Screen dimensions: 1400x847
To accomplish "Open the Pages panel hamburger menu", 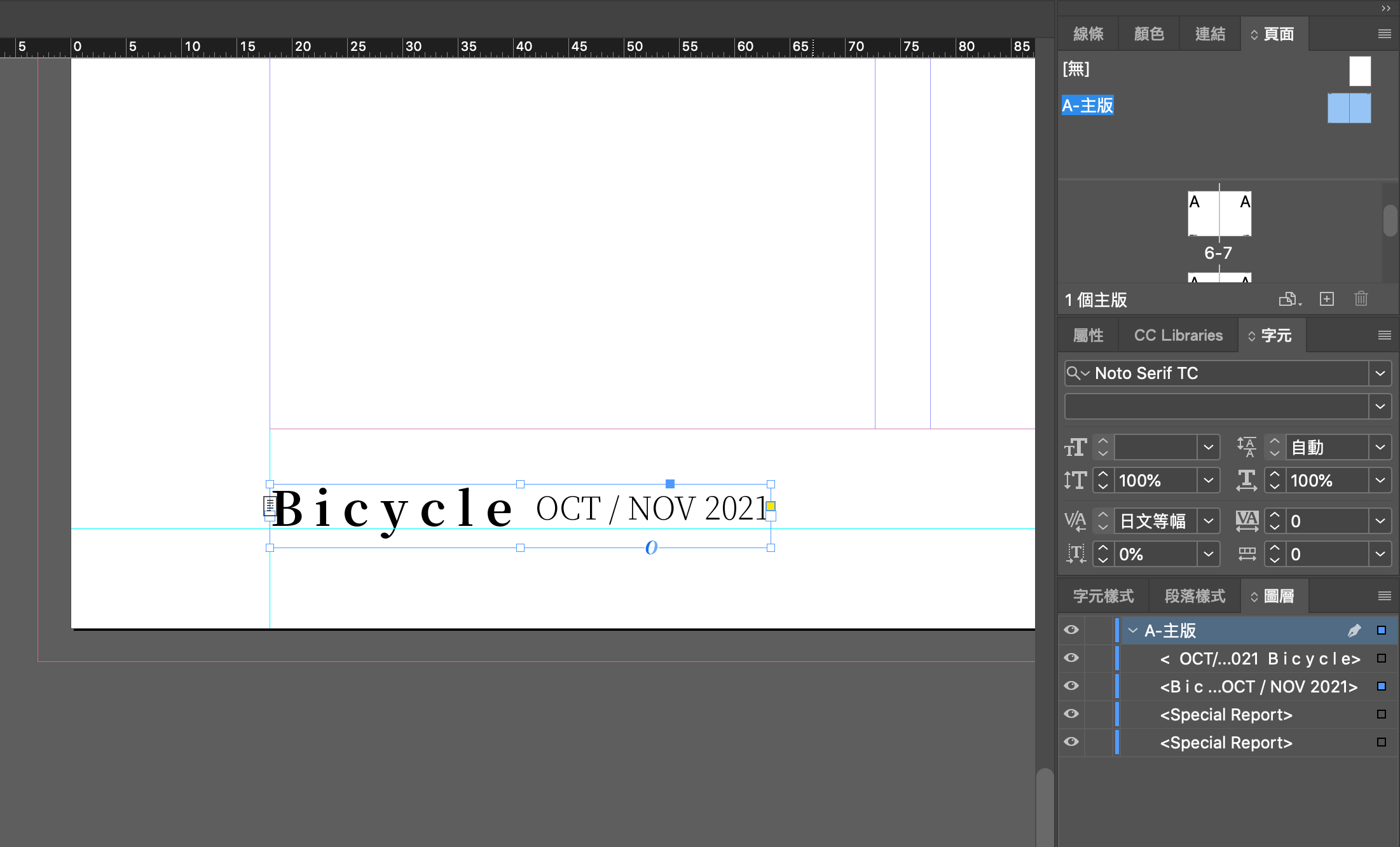I will (x=1384, y=34).
